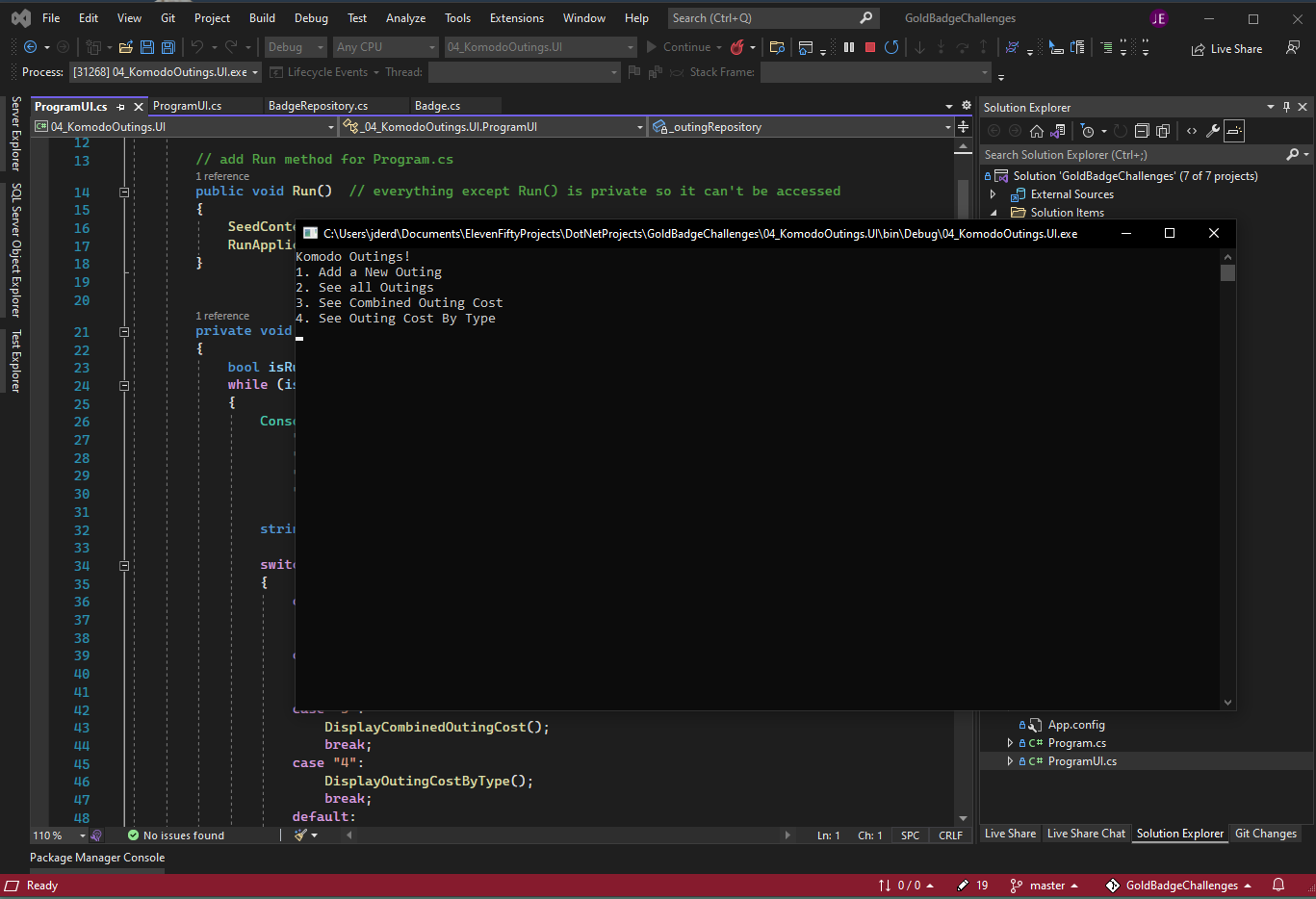The height and width of the screenshot is (899, 1316).
Task: Click the Open File folder icon
Action: pyautogui.click(x=126, y=47)
